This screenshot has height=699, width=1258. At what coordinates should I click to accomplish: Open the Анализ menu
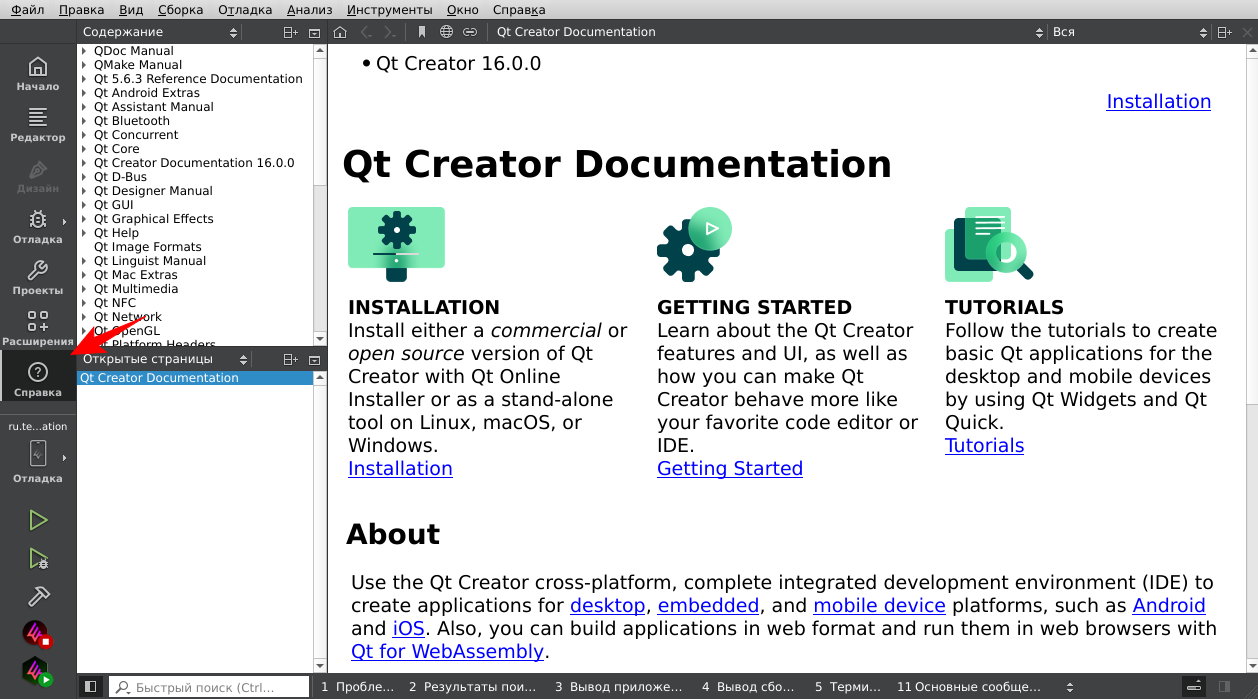[x=309, y=10]
